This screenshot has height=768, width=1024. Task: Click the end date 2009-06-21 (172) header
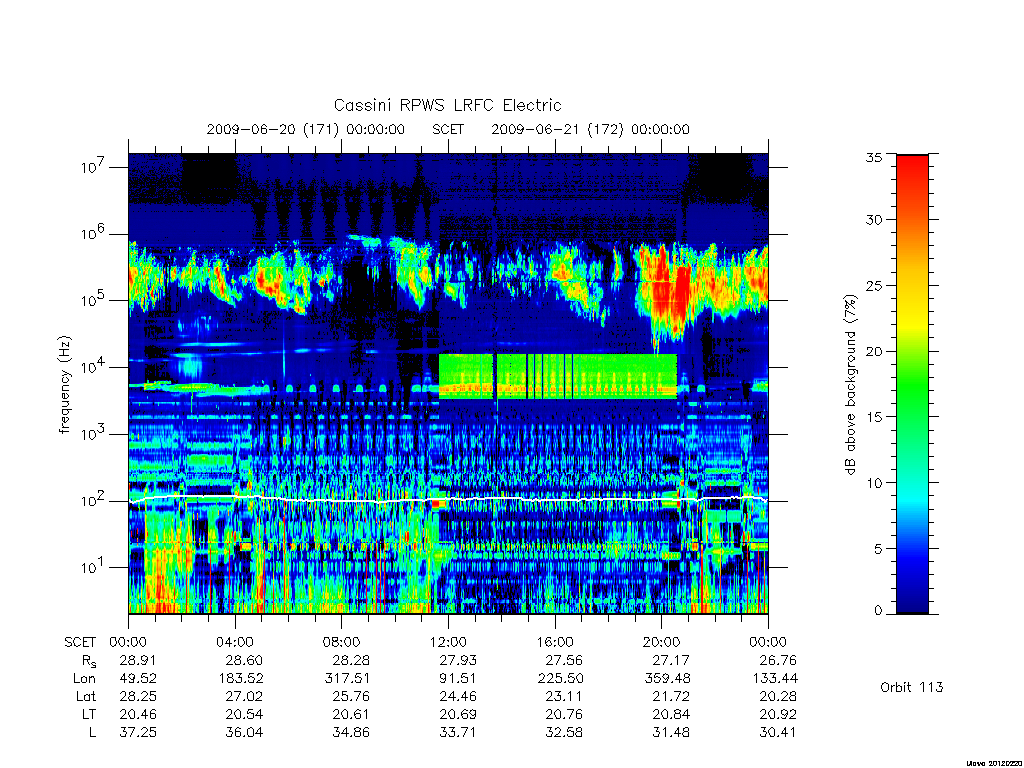[590, 129]
